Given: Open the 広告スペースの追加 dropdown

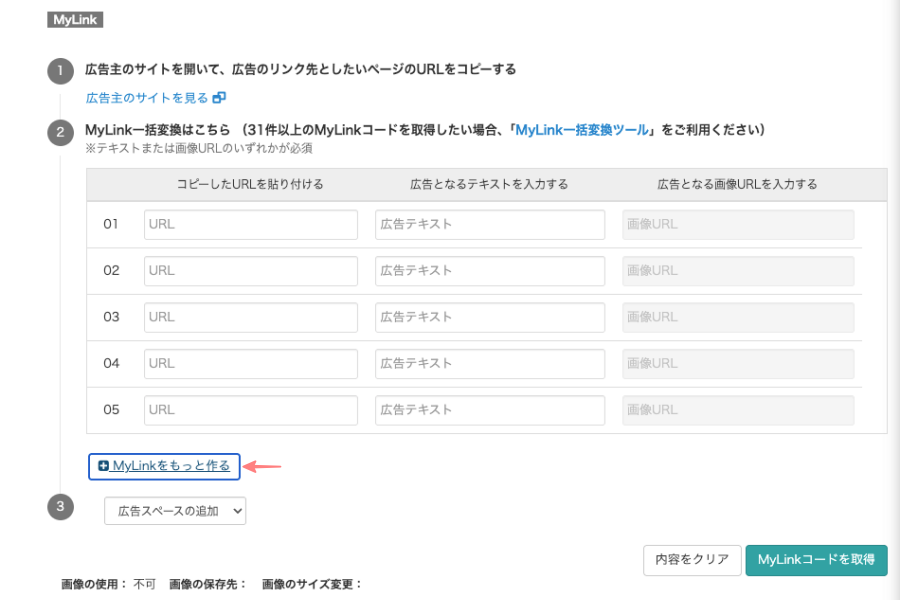Looking at the screenshot, I should 175,511.
